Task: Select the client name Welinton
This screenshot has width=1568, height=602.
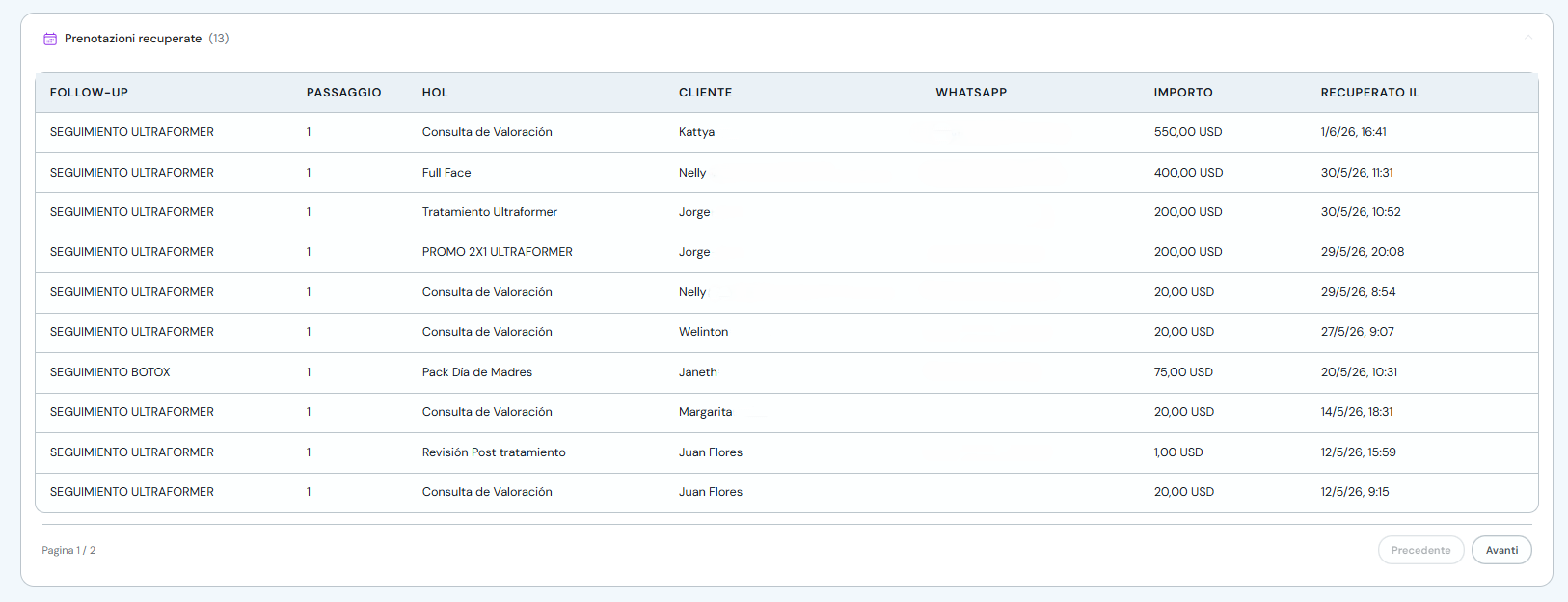Action: click(x=703, y=332)
